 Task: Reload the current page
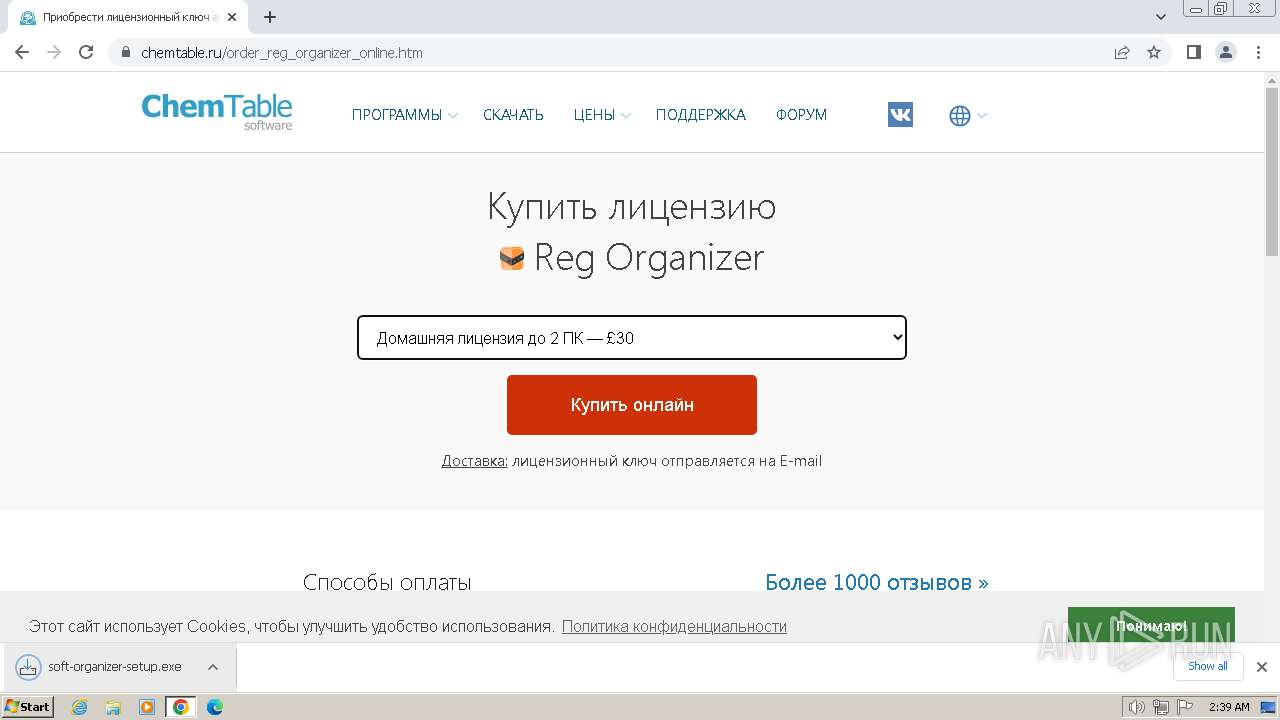tap(86, 53)
